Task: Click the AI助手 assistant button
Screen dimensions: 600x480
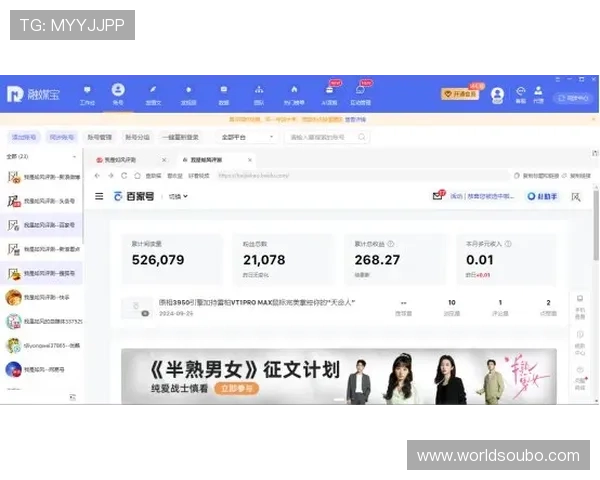Action: click(x=542, y=196)
